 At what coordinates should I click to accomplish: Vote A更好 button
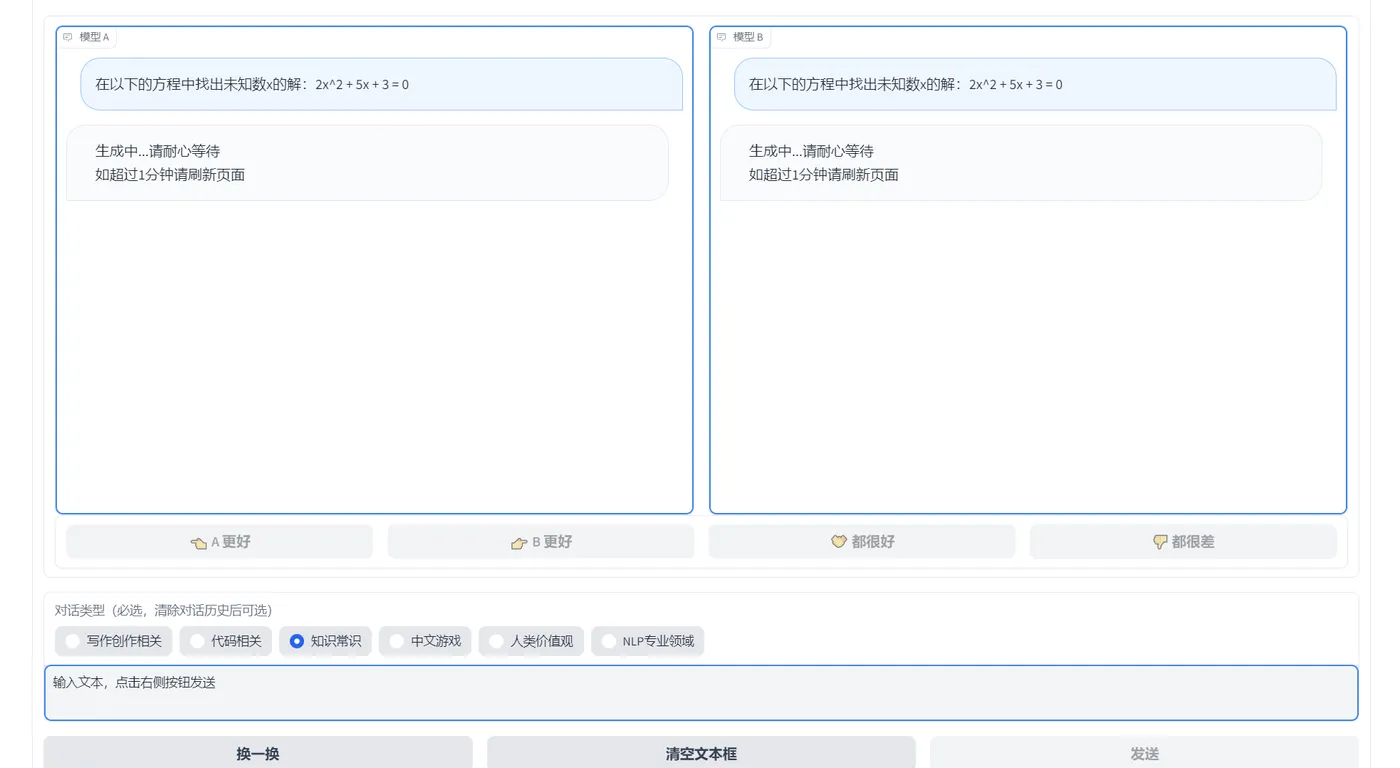[x=219, y=542]
